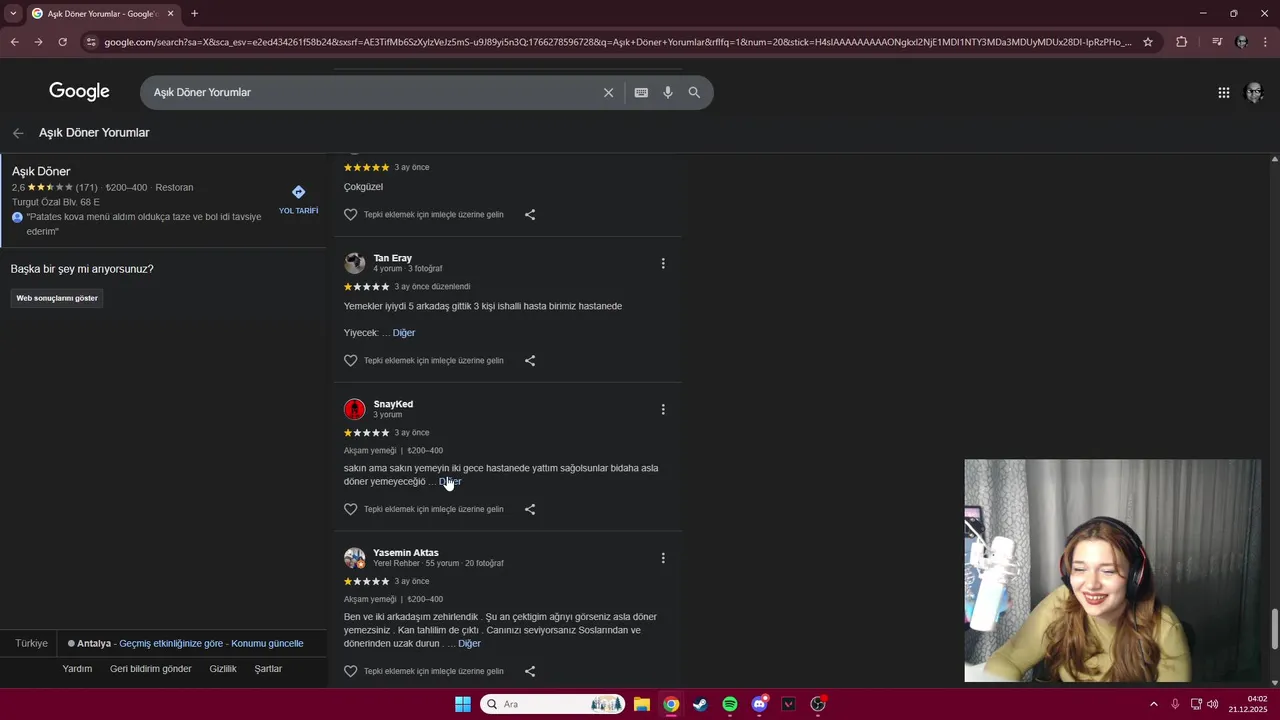Open more options for Tan Eray's review
The image size is (1280, 720).
(x=663, y=263)
